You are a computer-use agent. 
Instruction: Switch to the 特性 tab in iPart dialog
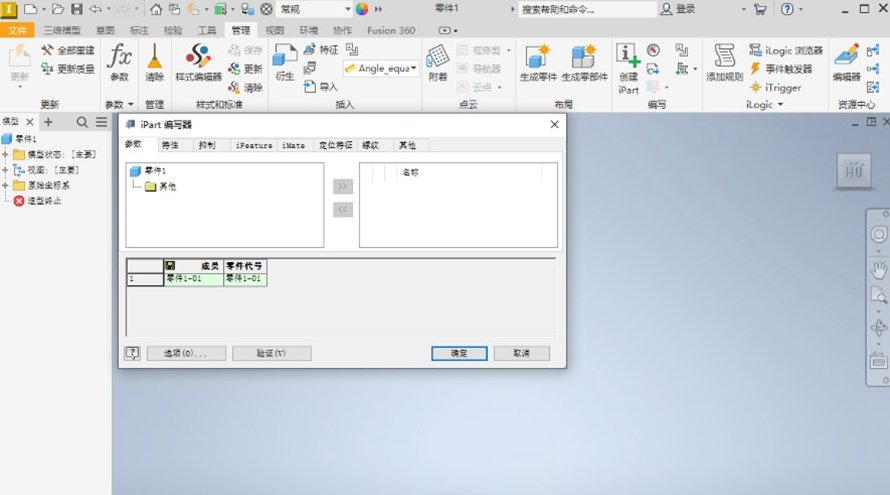click(x=170, y=145)
